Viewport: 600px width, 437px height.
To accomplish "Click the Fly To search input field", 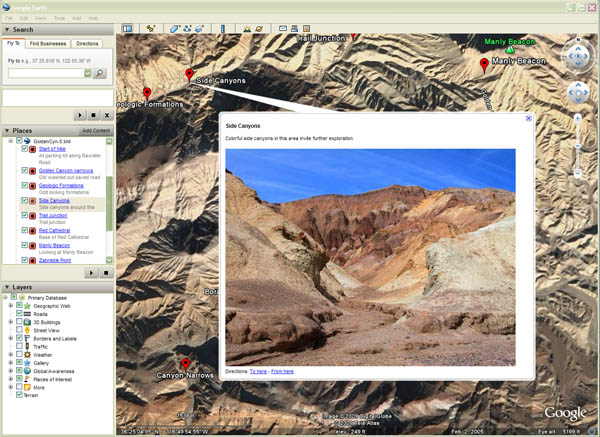I will tap(46, 73).
